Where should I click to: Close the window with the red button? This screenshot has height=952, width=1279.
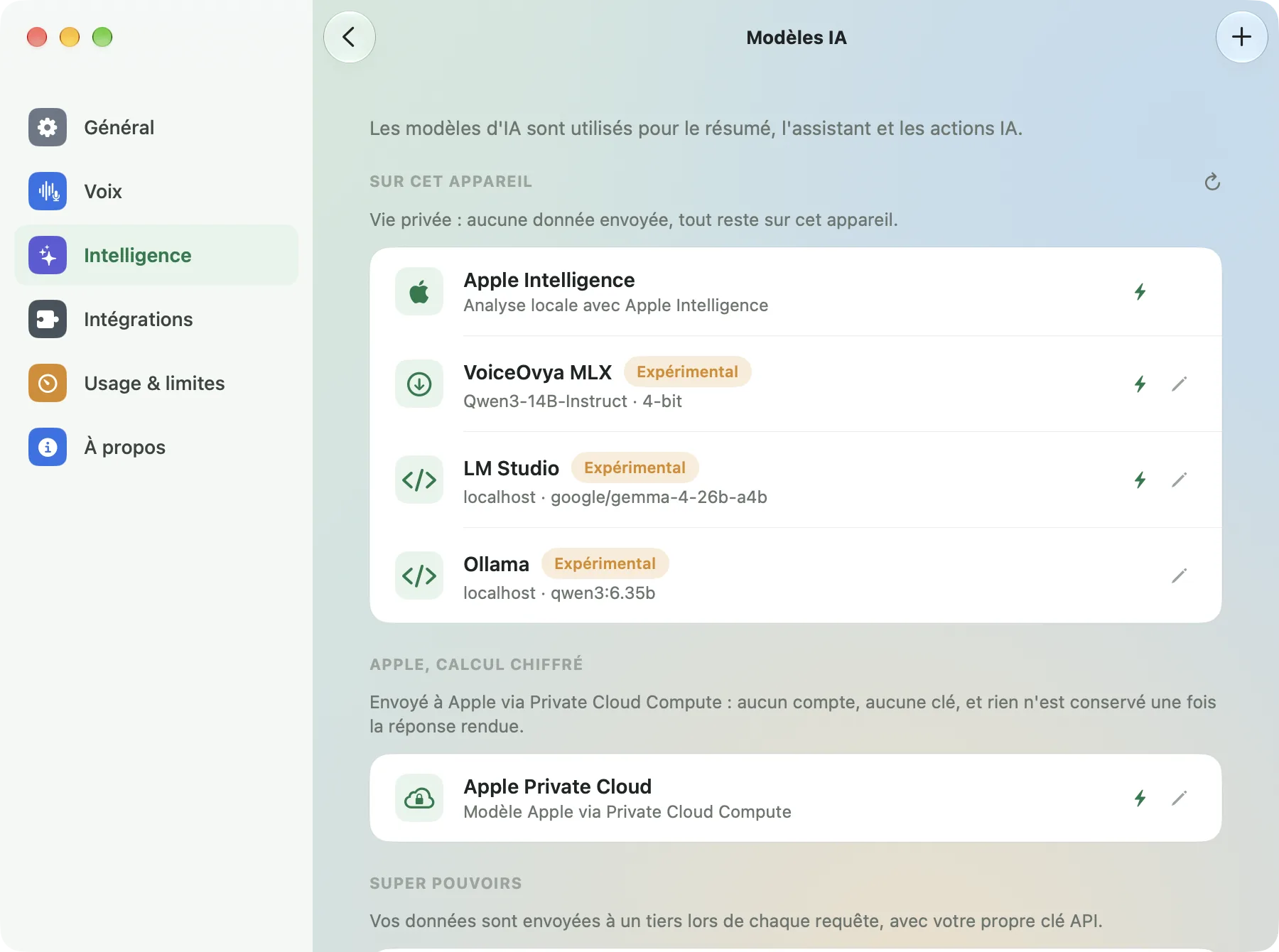[37, 37]
